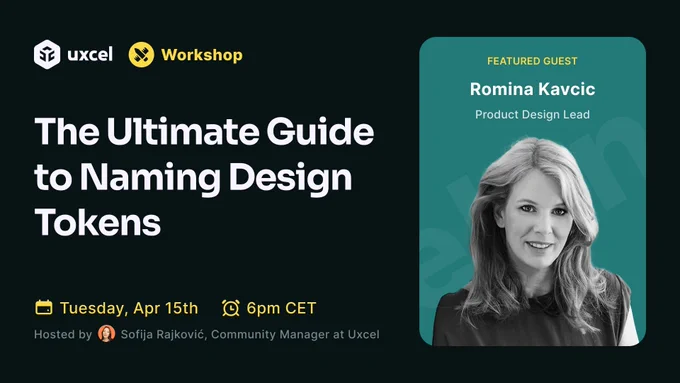Click the date "Tuesday, Apr 15th"

[129, 308]
